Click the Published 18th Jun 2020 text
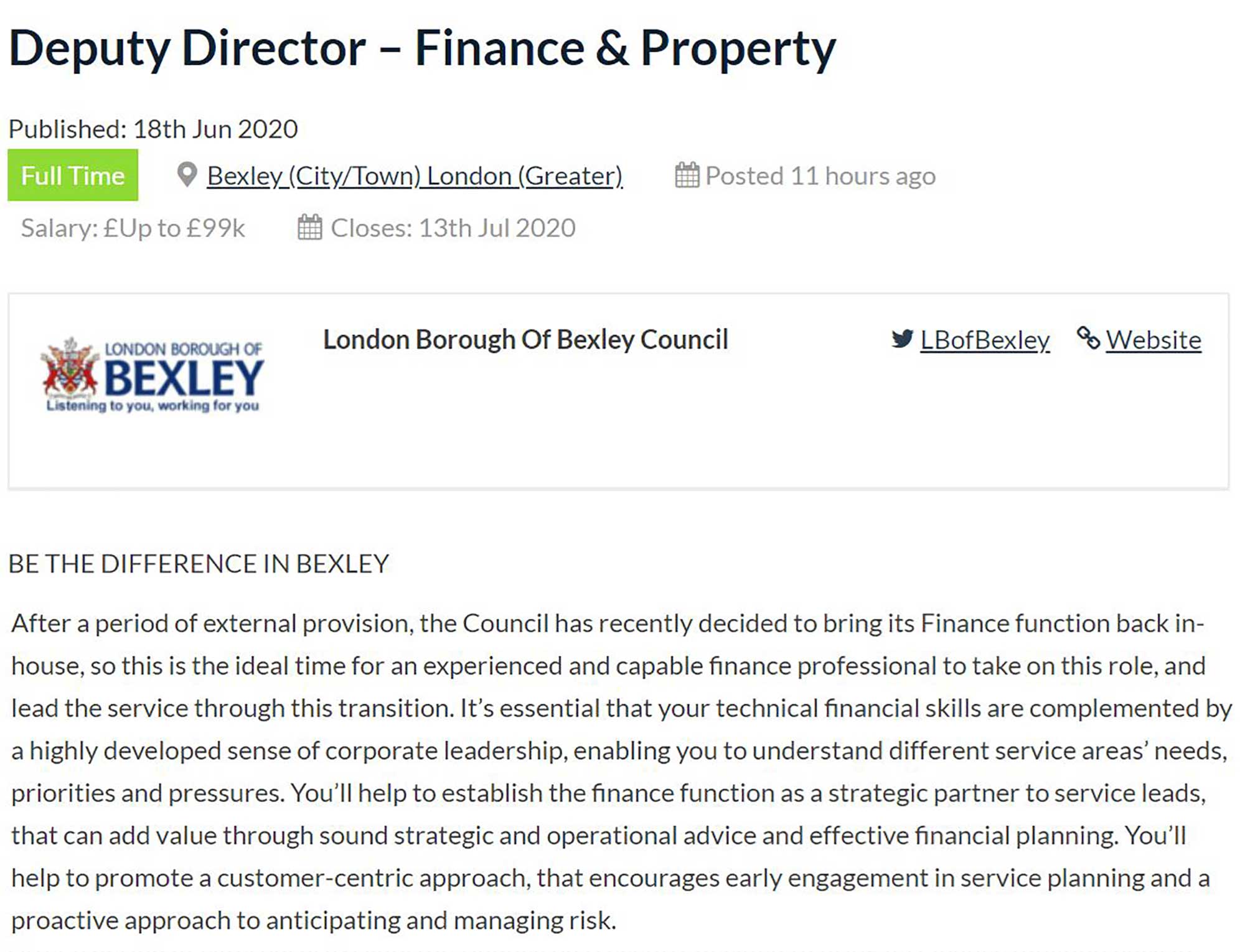 pos(153,129)
